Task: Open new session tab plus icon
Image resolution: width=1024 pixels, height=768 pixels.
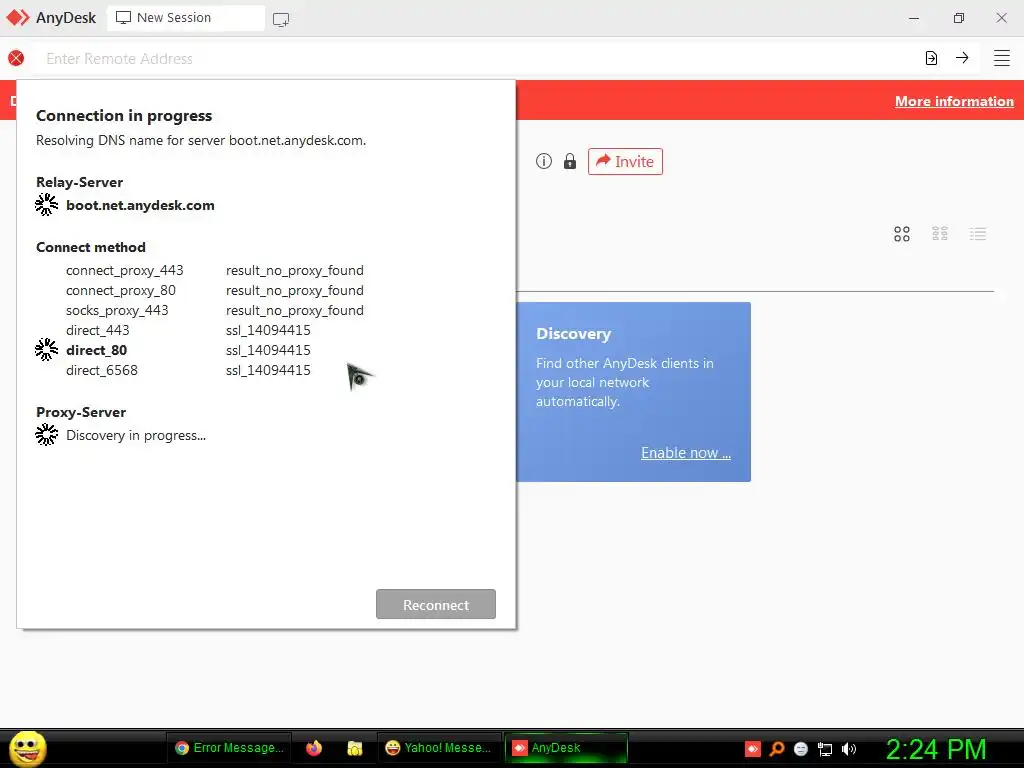Action: [281, 20]
